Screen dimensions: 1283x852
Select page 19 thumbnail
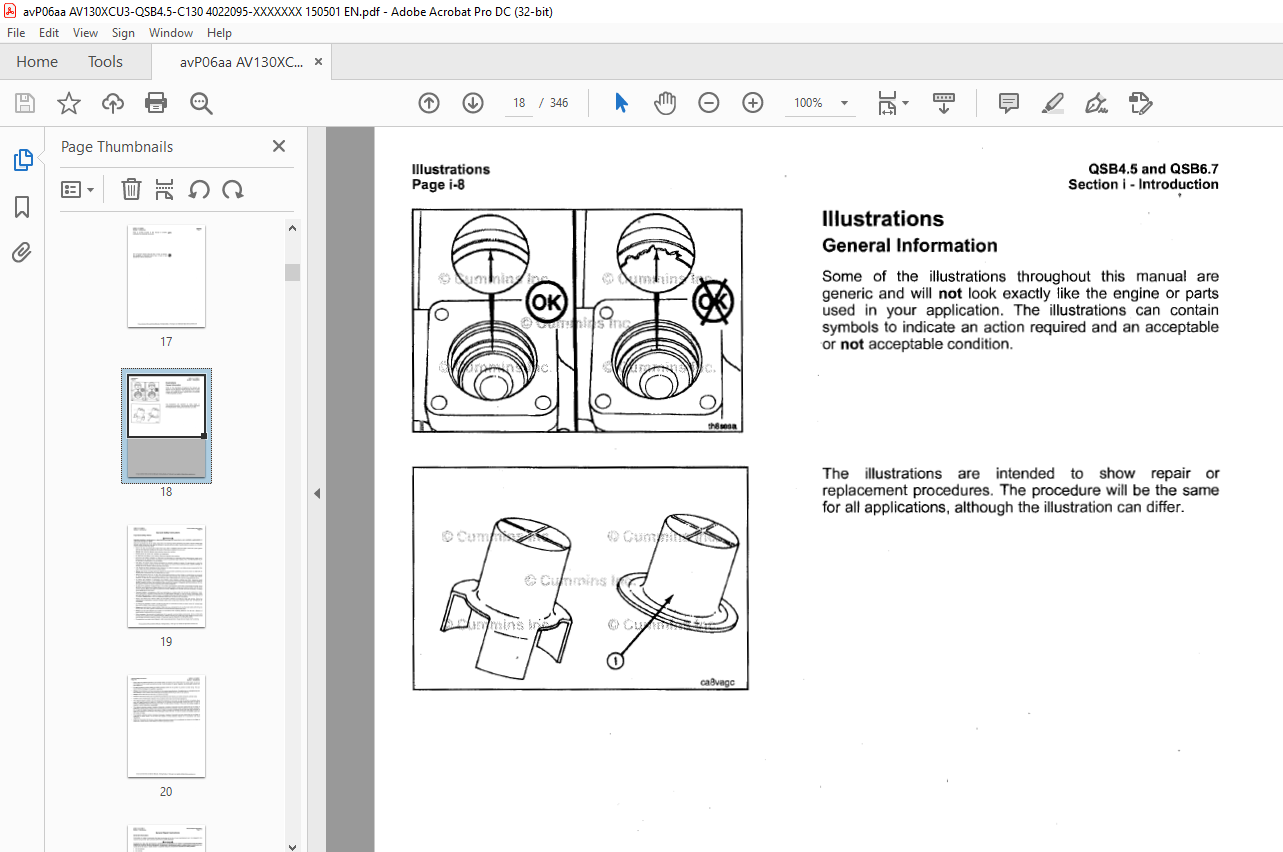[x=166, y=576]
